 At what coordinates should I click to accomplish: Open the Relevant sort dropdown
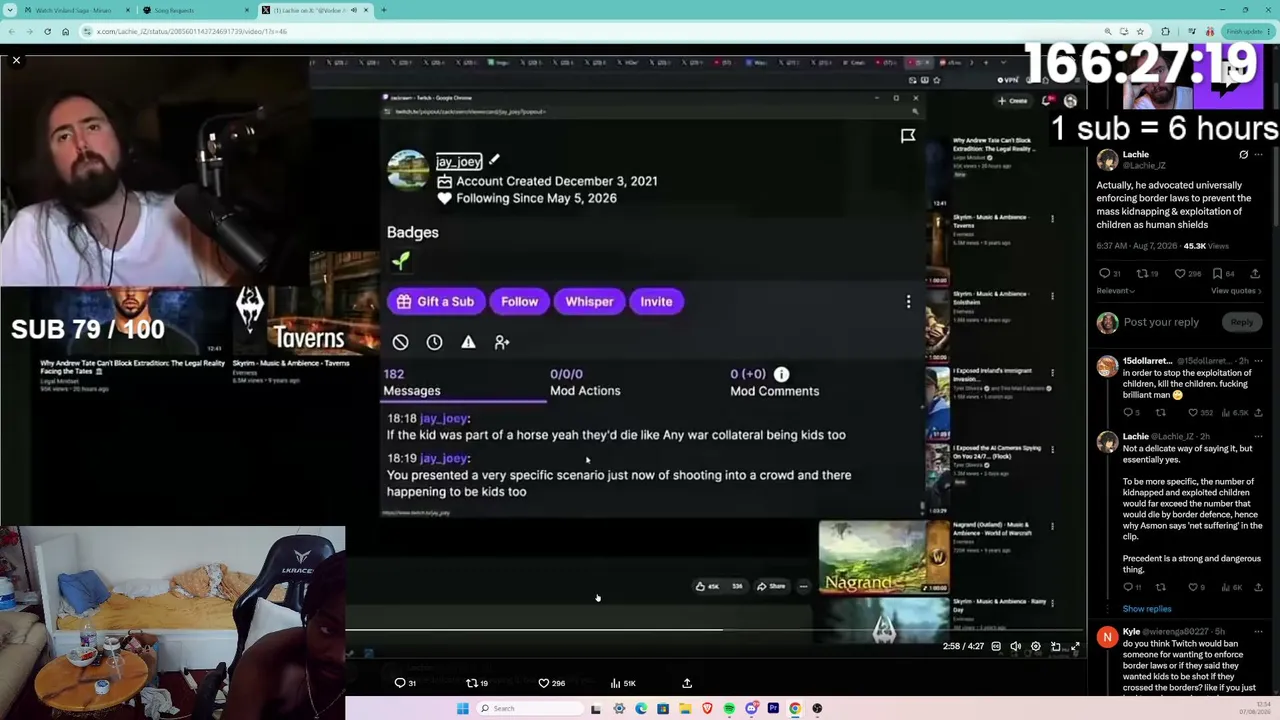coord(1116,291)
